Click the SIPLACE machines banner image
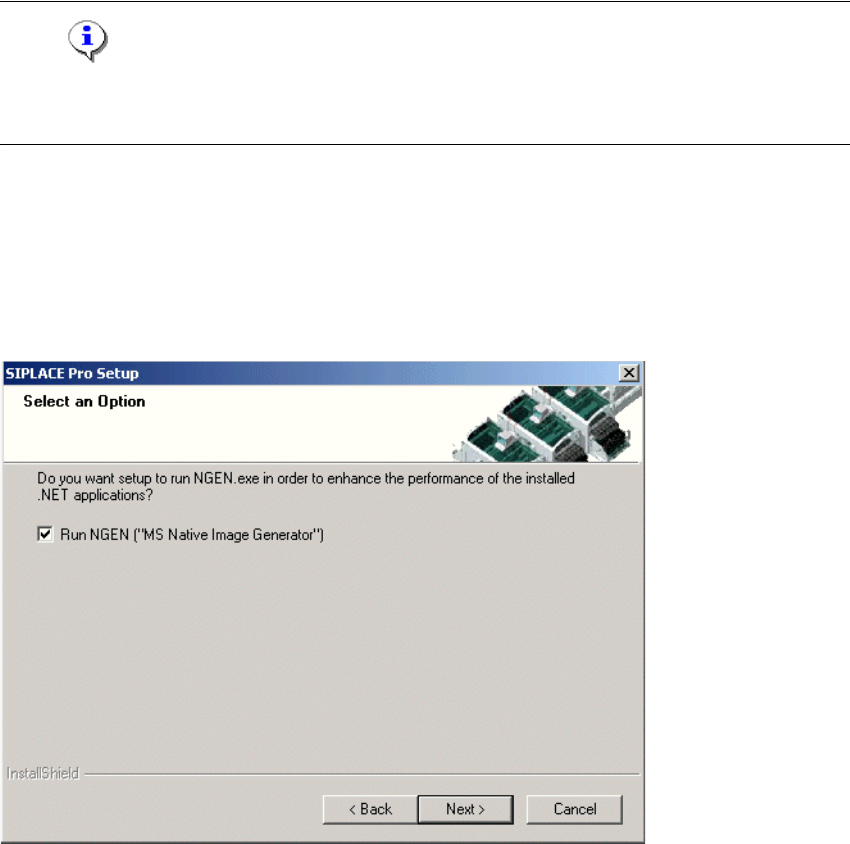Viewport: 850px width, 844px height. click(x=546, y=423)
